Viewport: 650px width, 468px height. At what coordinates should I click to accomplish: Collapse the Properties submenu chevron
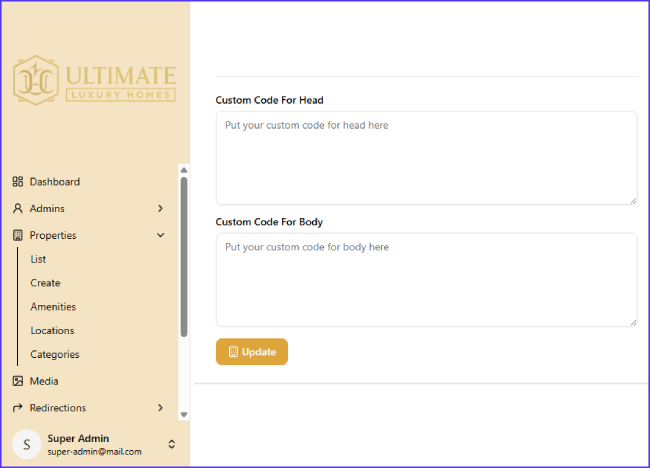point(160,235)
